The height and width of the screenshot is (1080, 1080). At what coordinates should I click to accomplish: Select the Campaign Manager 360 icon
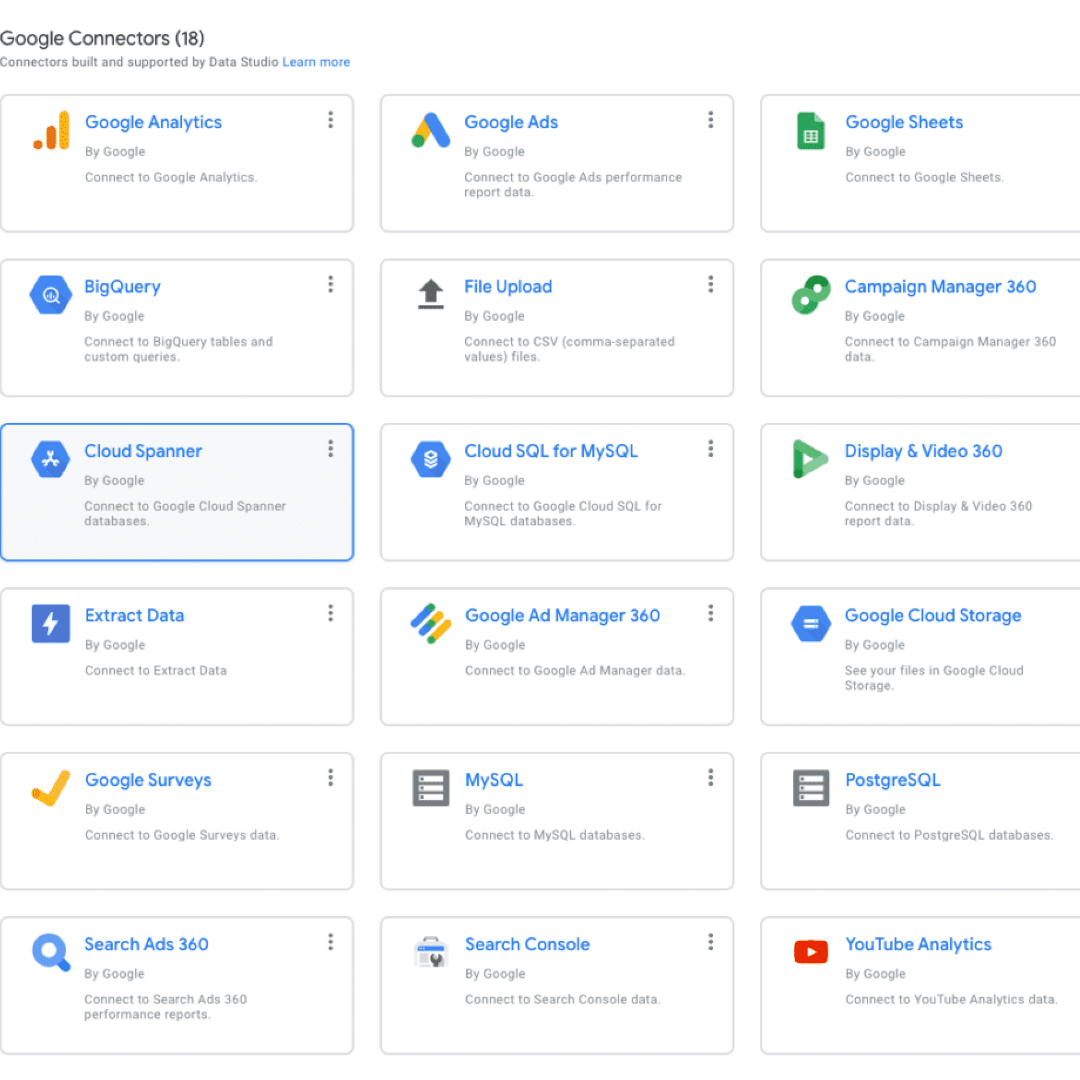(811, 295)
